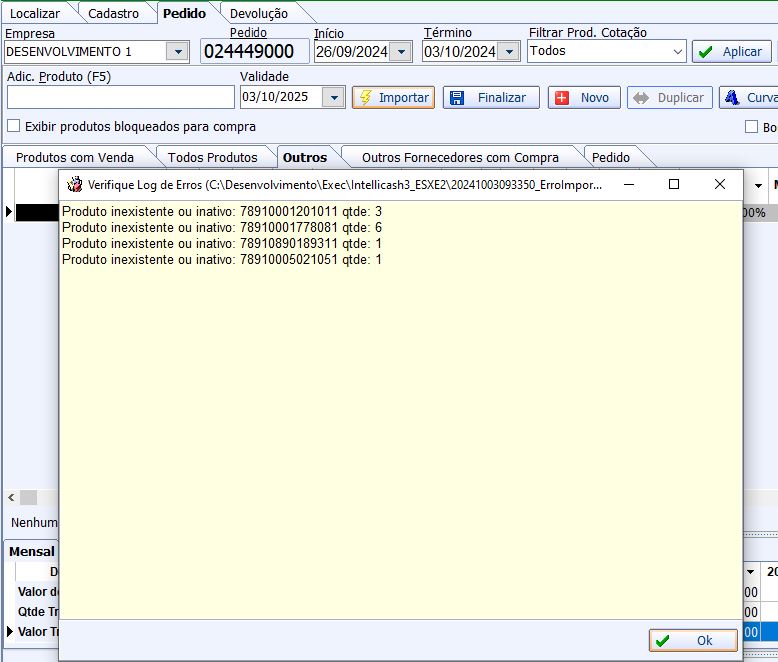
Task: Click the error log window title icon
Action: (74, 184)
